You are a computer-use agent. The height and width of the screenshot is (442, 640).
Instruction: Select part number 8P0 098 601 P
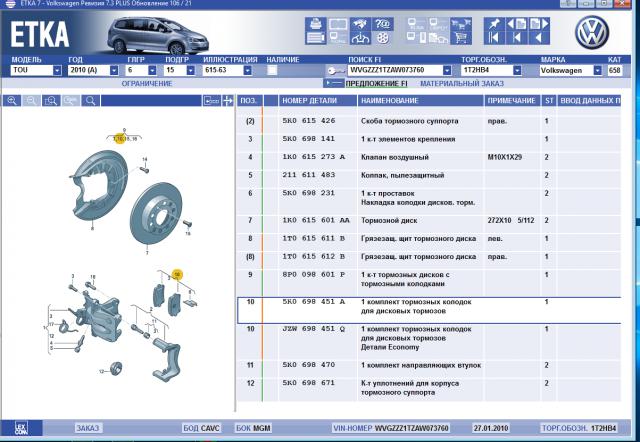coord(313,275)
